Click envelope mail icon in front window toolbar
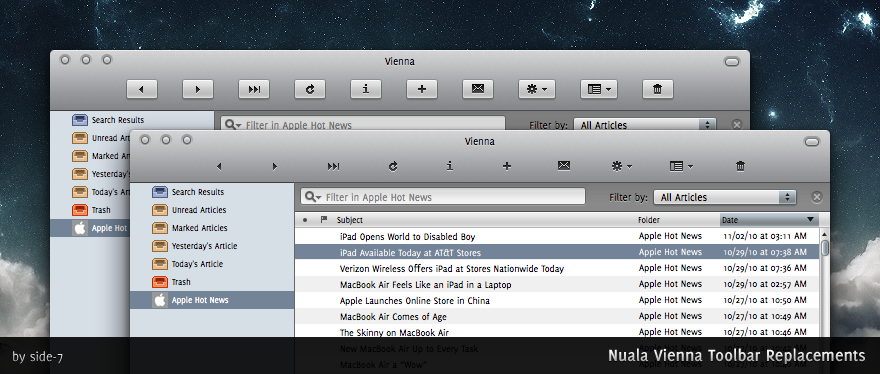The height and width of the screenshot is (374, 880). [564, 166]
